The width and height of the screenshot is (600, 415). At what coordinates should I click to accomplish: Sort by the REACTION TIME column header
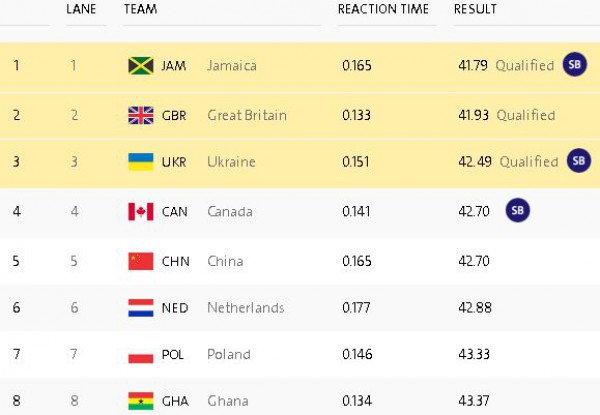click(x=383, y=9)
